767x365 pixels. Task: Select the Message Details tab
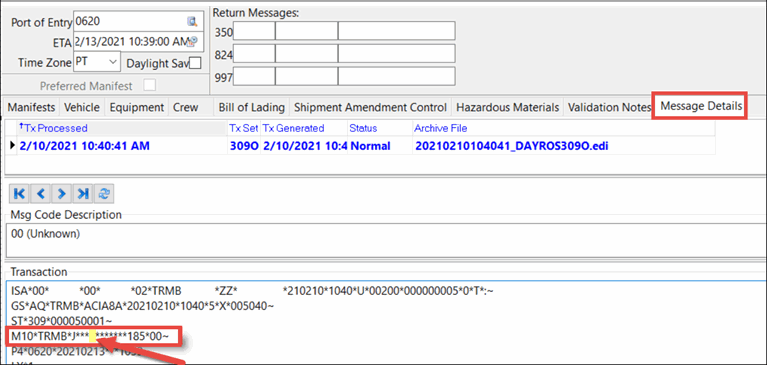(700, 105)
